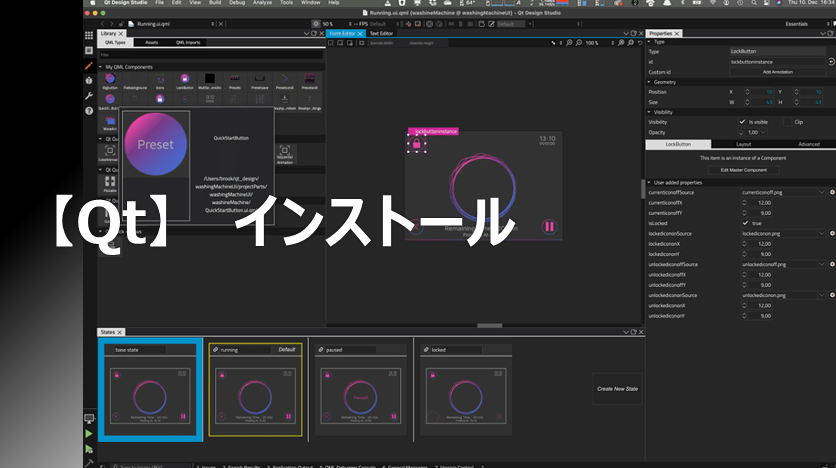Click the form editor horizontal scrollbar

(x=489, y=326)
